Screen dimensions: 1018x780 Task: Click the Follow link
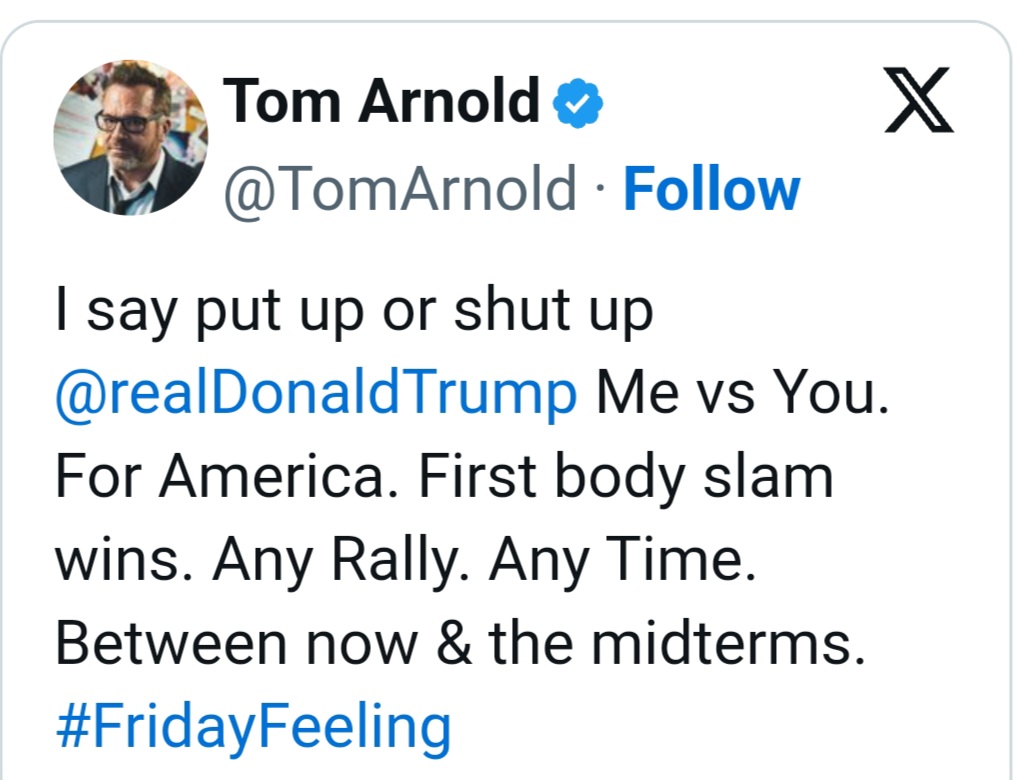711,190
